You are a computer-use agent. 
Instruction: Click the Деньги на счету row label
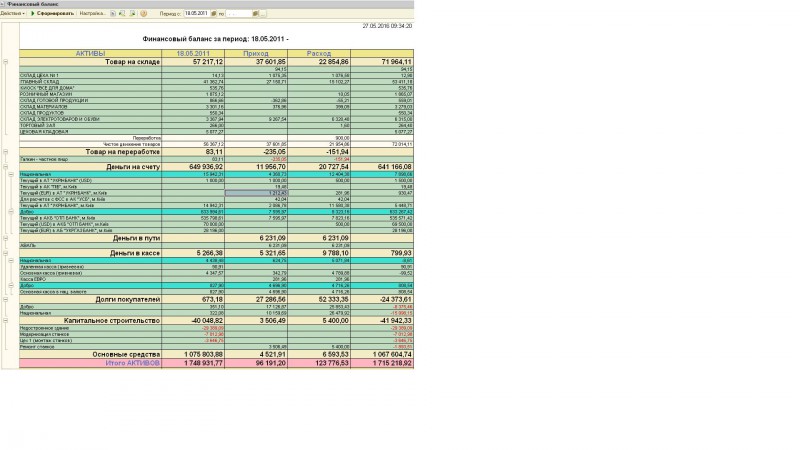coord(133,167)
